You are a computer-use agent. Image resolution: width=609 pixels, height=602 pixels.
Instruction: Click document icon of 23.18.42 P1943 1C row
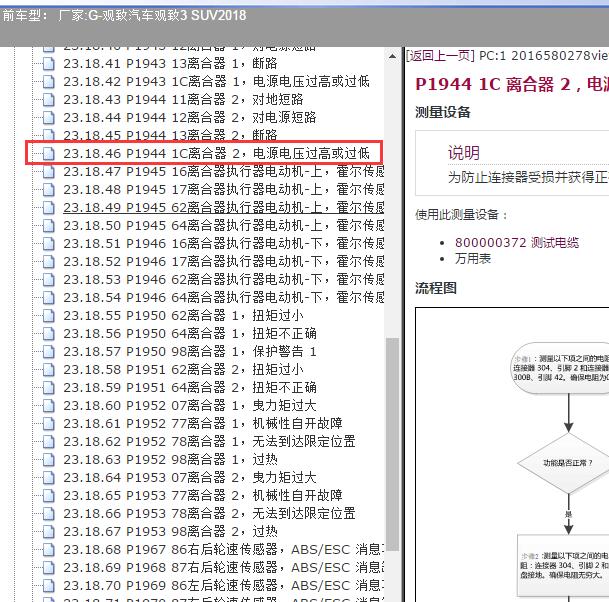[x=49, y=81]
